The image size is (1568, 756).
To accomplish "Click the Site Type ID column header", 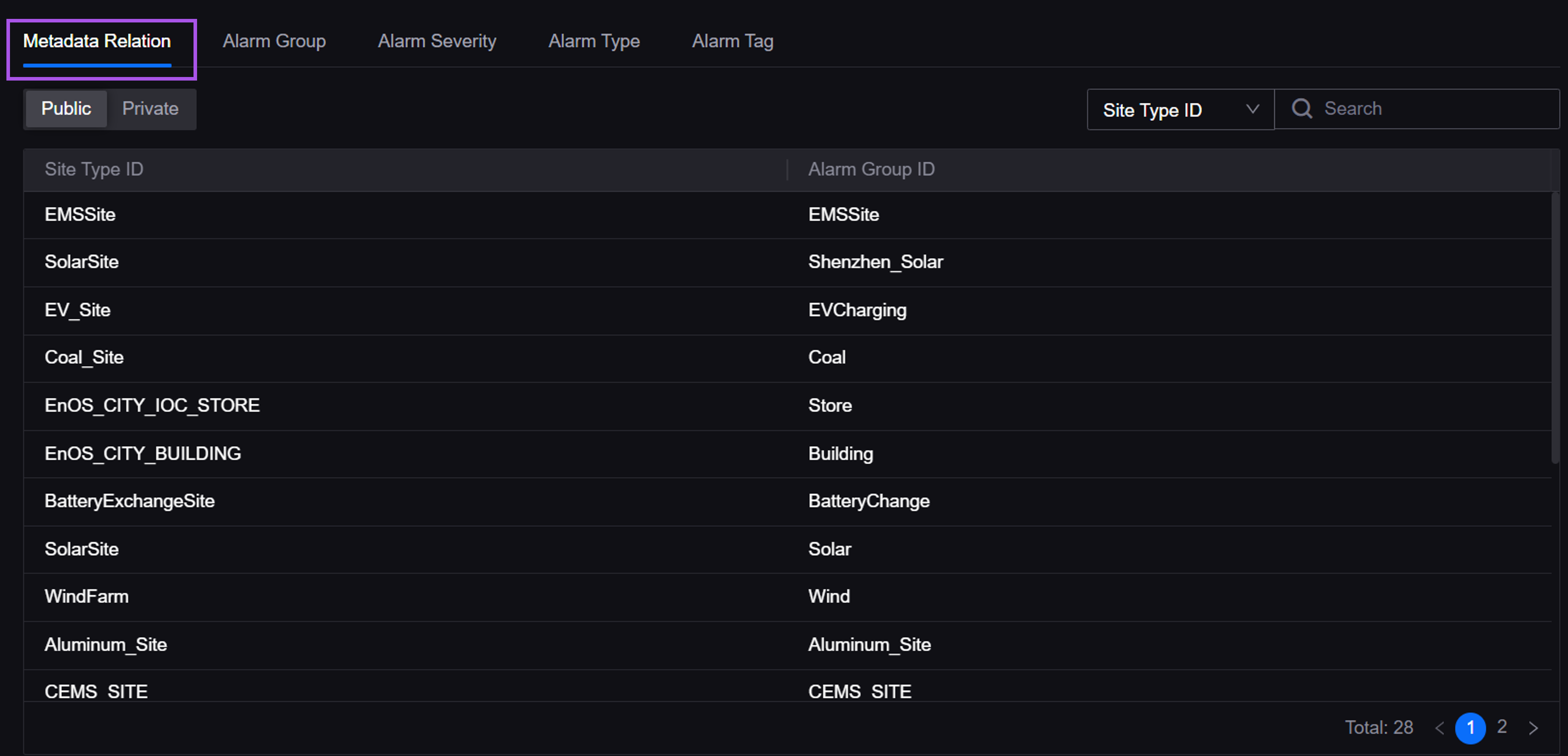I will point(94,169).
